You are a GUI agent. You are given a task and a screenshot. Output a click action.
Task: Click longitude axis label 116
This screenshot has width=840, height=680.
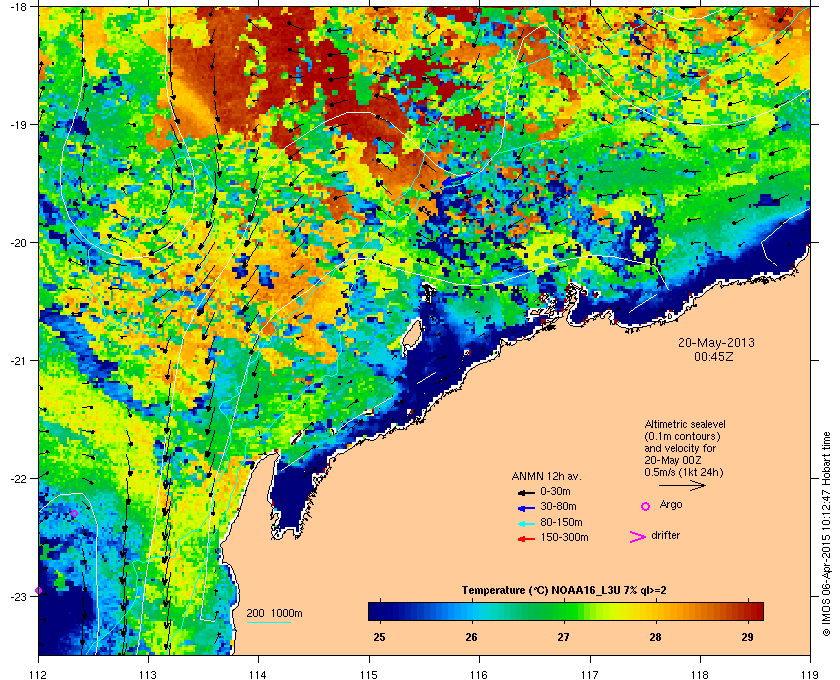click(478, 675)
